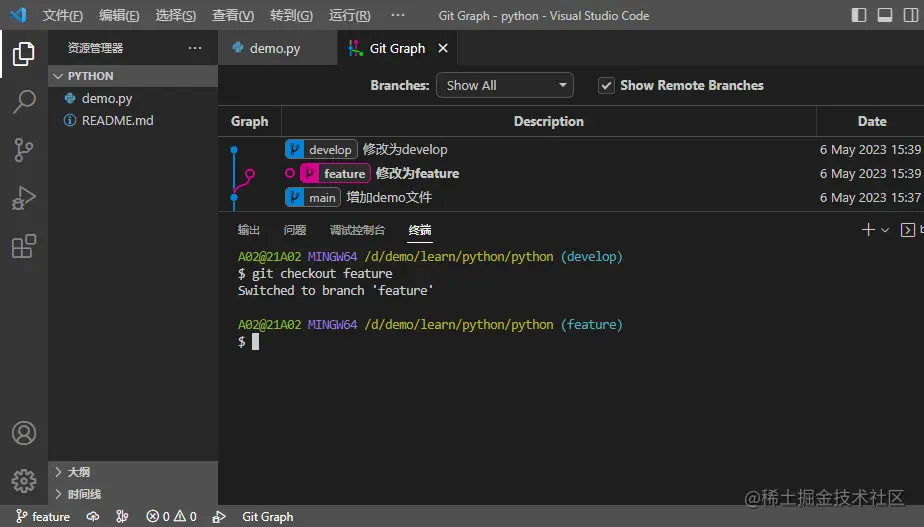Screen dimensions: 924x527
Task: Switch to the 问题 panel tab
Action: pyautogui.click(x=295, y=230)
